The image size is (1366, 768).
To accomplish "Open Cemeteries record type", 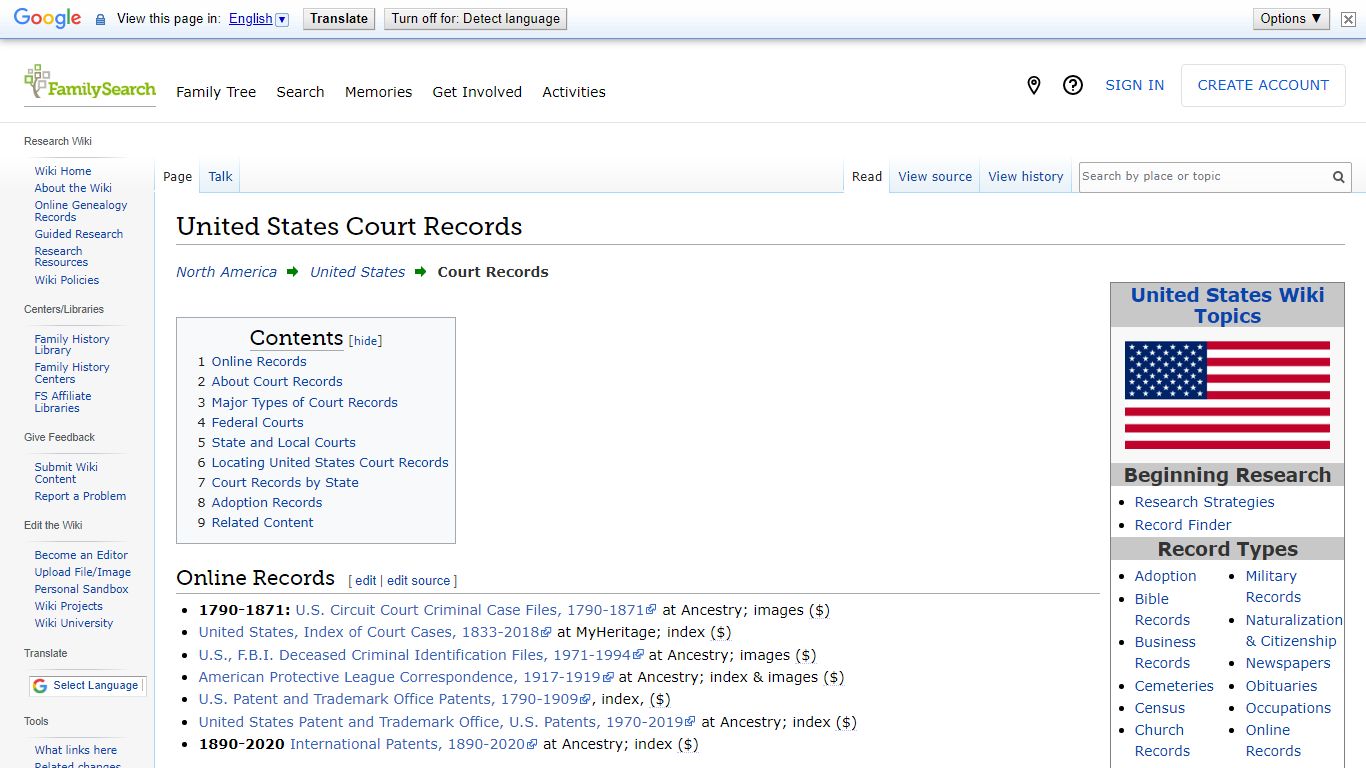I will (x=1174, y=686).
